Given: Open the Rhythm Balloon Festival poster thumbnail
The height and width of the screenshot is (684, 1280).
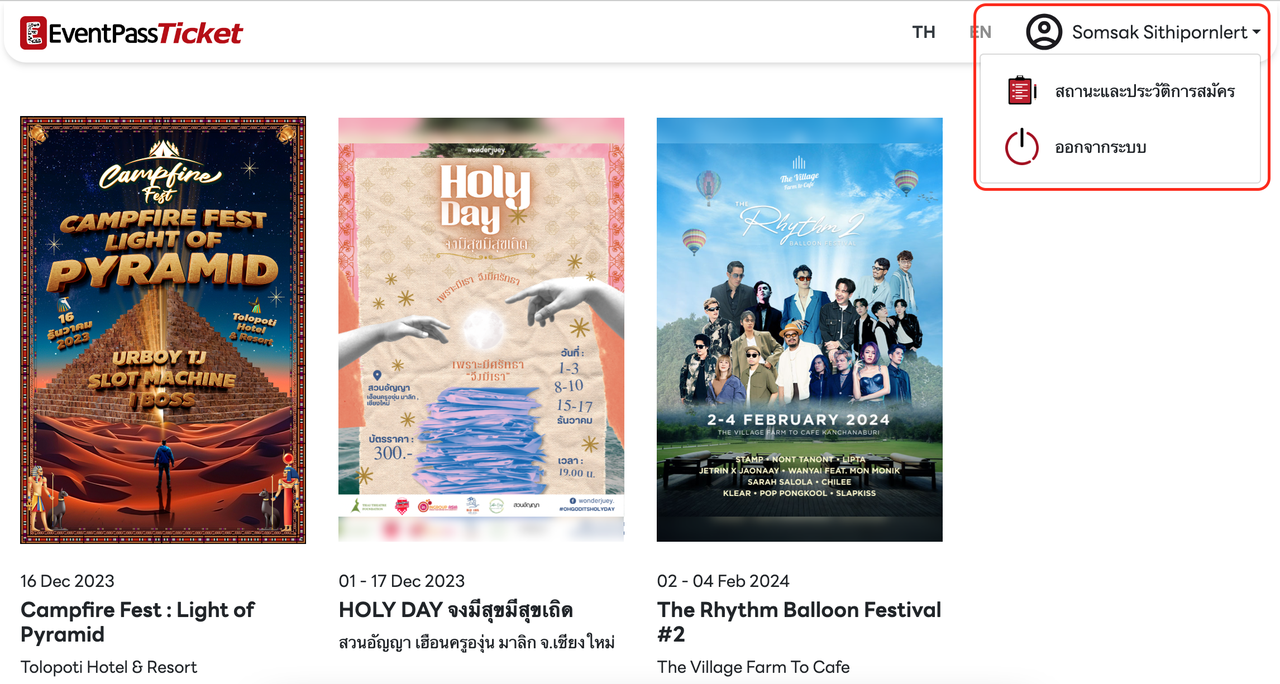Looking at the screenshot, I should point(800,330).
